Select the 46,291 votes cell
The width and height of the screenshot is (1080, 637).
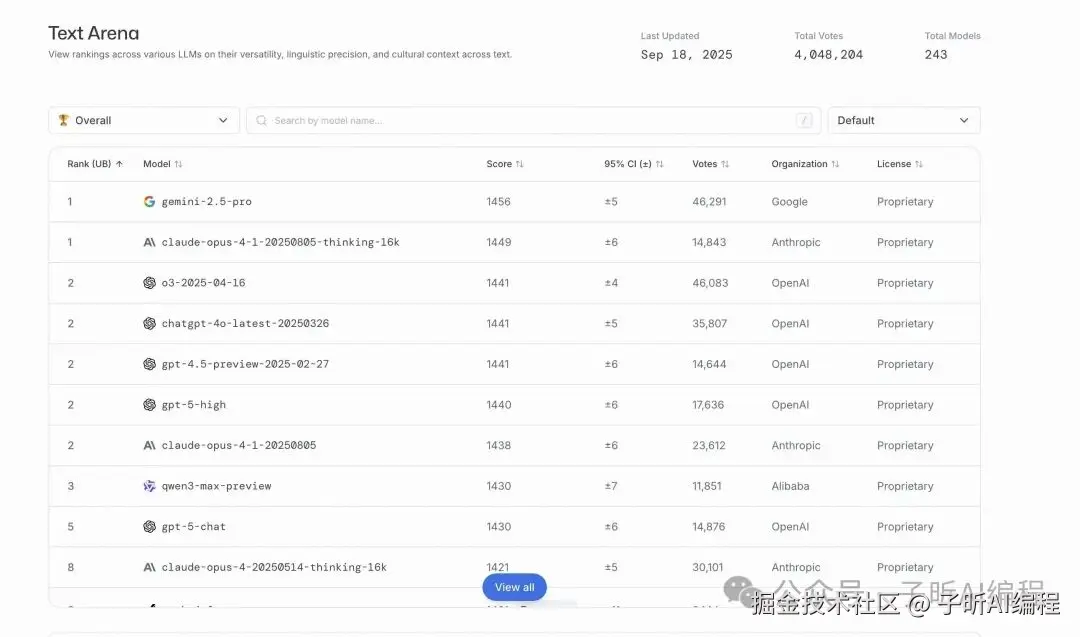pyautogui.click(x=709, y=202)
